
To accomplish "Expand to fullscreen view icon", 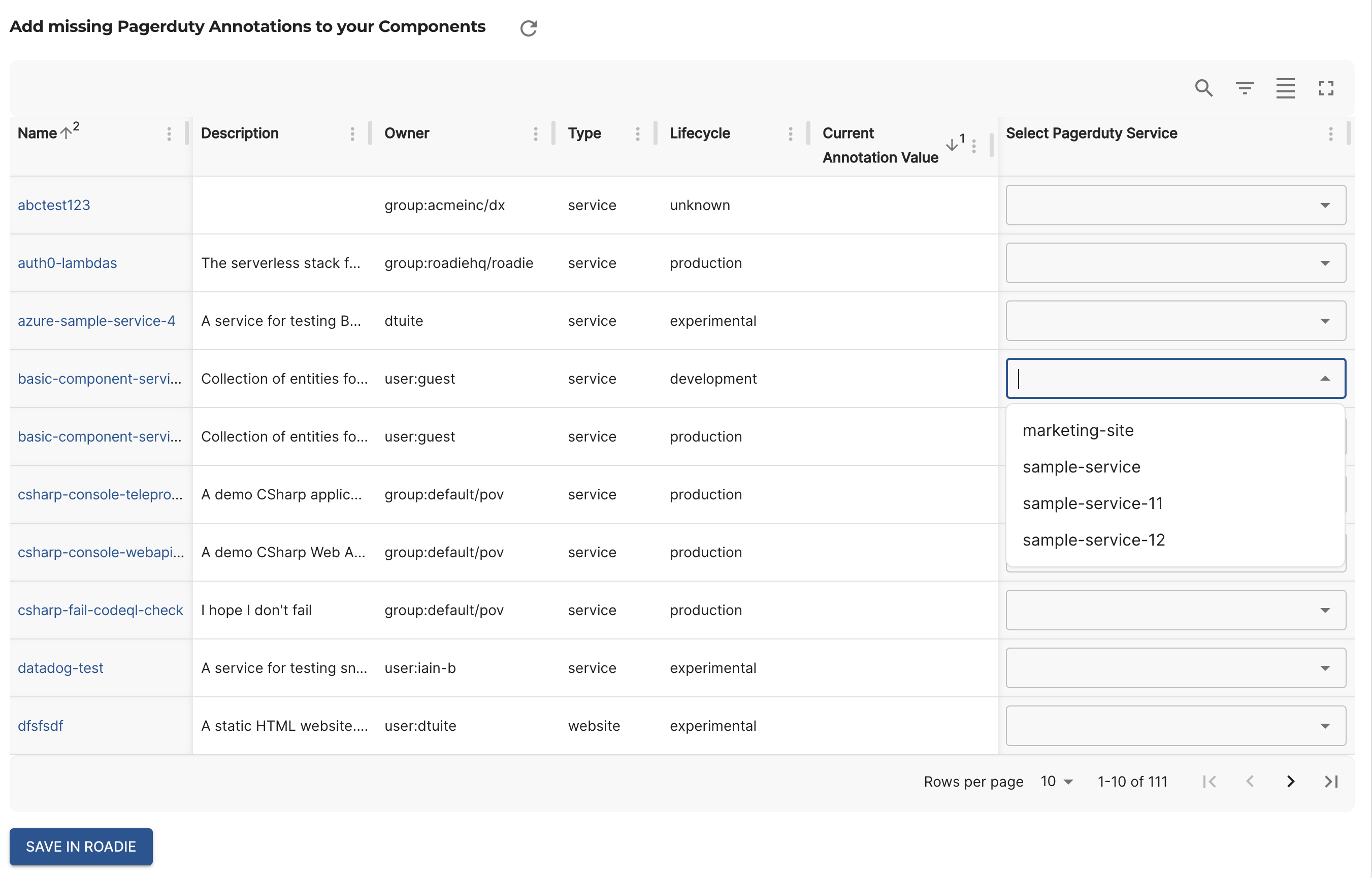I will coord(1326,88).
